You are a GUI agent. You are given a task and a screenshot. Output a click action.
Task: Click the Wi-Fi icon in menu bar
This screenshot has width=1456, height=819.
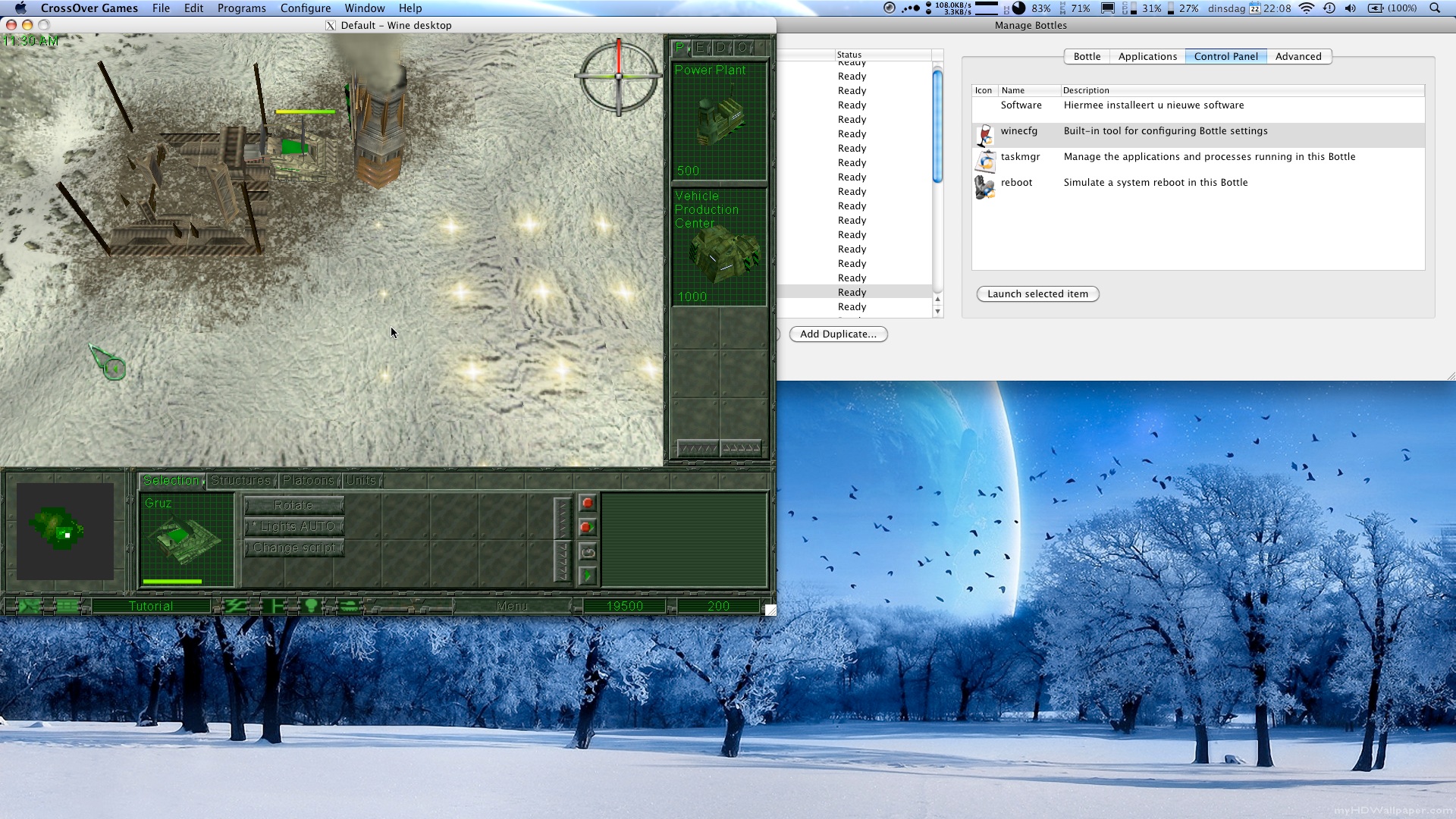point(1306,8)
